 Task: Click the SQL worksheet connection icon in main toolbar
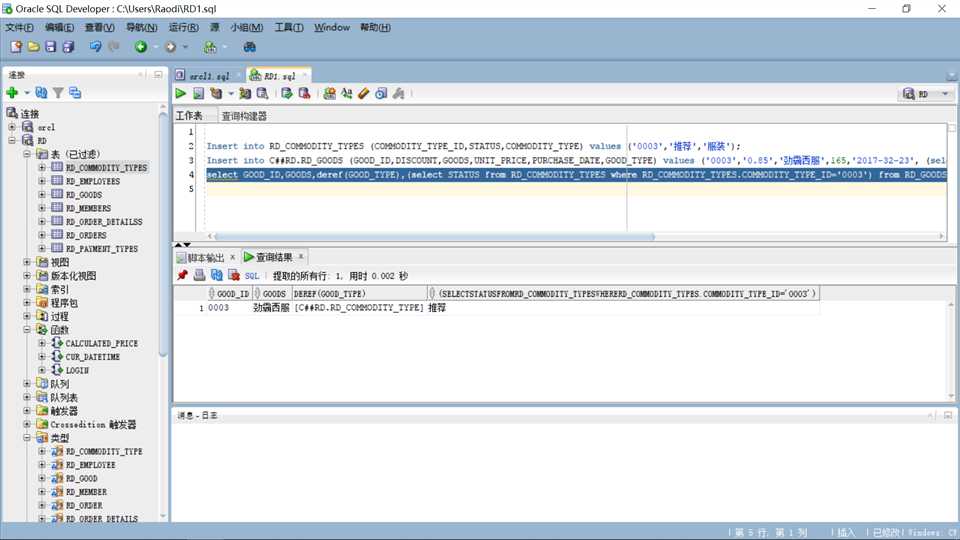tap(210, 47)
